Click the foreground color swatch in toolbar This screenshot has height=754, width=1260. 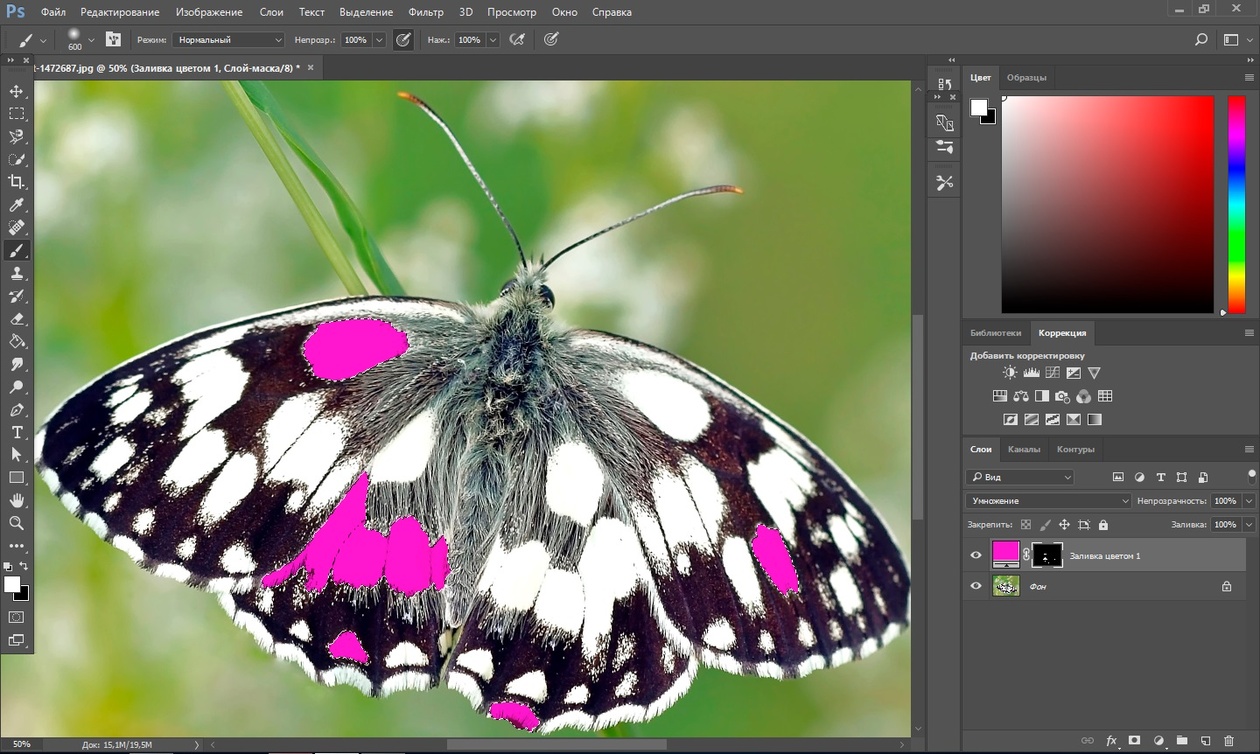click(12, 584)
